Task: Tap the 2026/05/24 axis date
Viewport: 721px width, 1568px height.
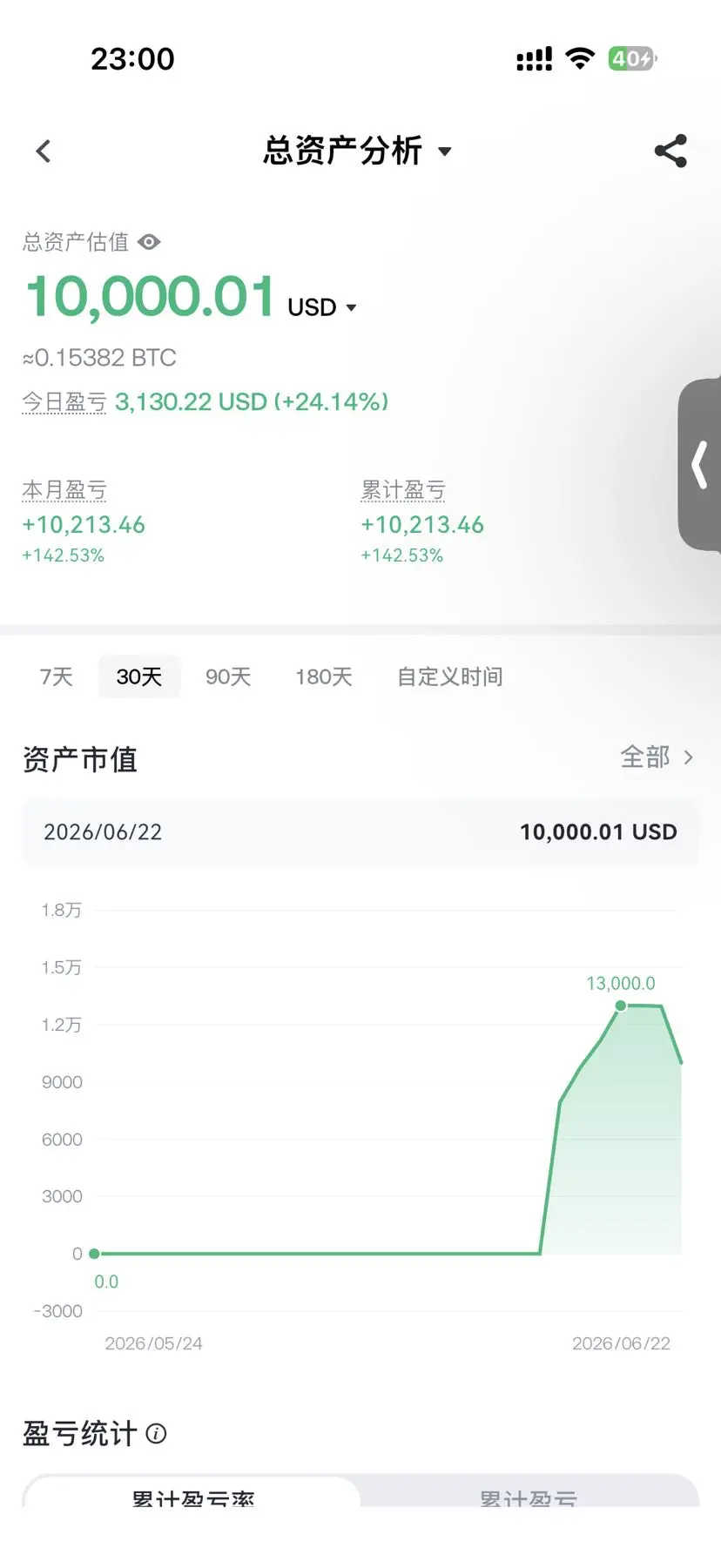Action: (x=153, y=1343)
